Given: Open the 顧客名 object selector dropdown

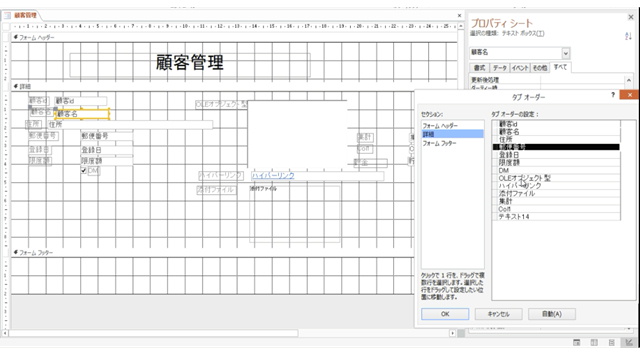Looking at the screenshot, I should 566,53.
